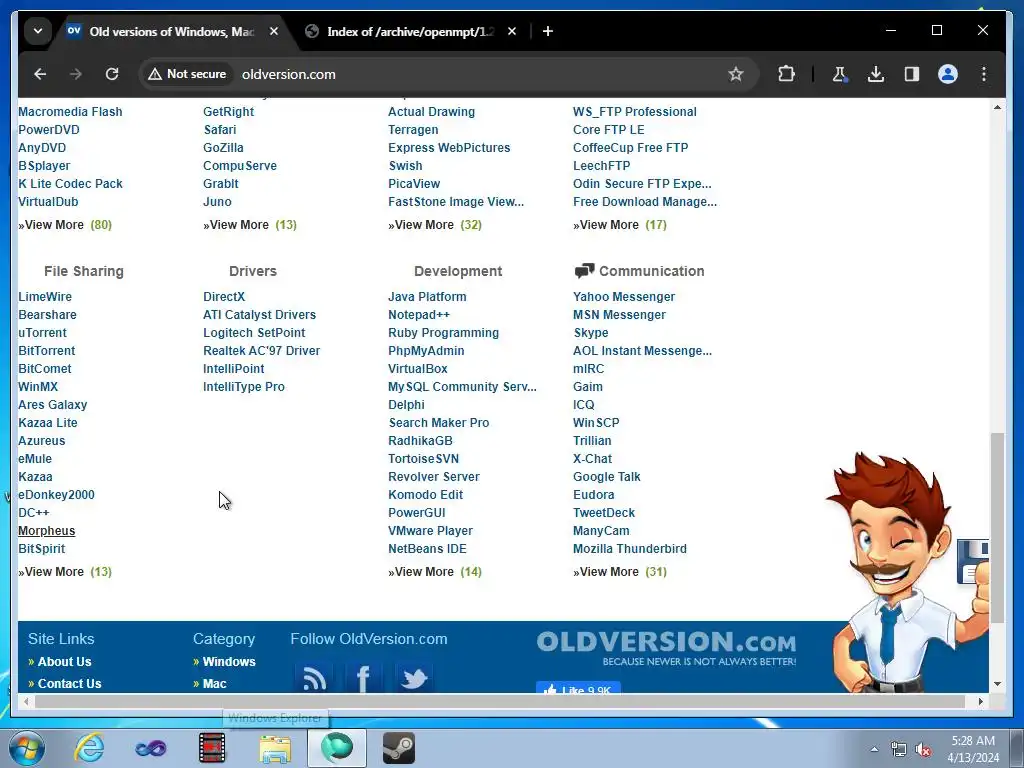Expand View More (13) below Juno
This screenshot has height=768, width=1024.
(250, 225)
